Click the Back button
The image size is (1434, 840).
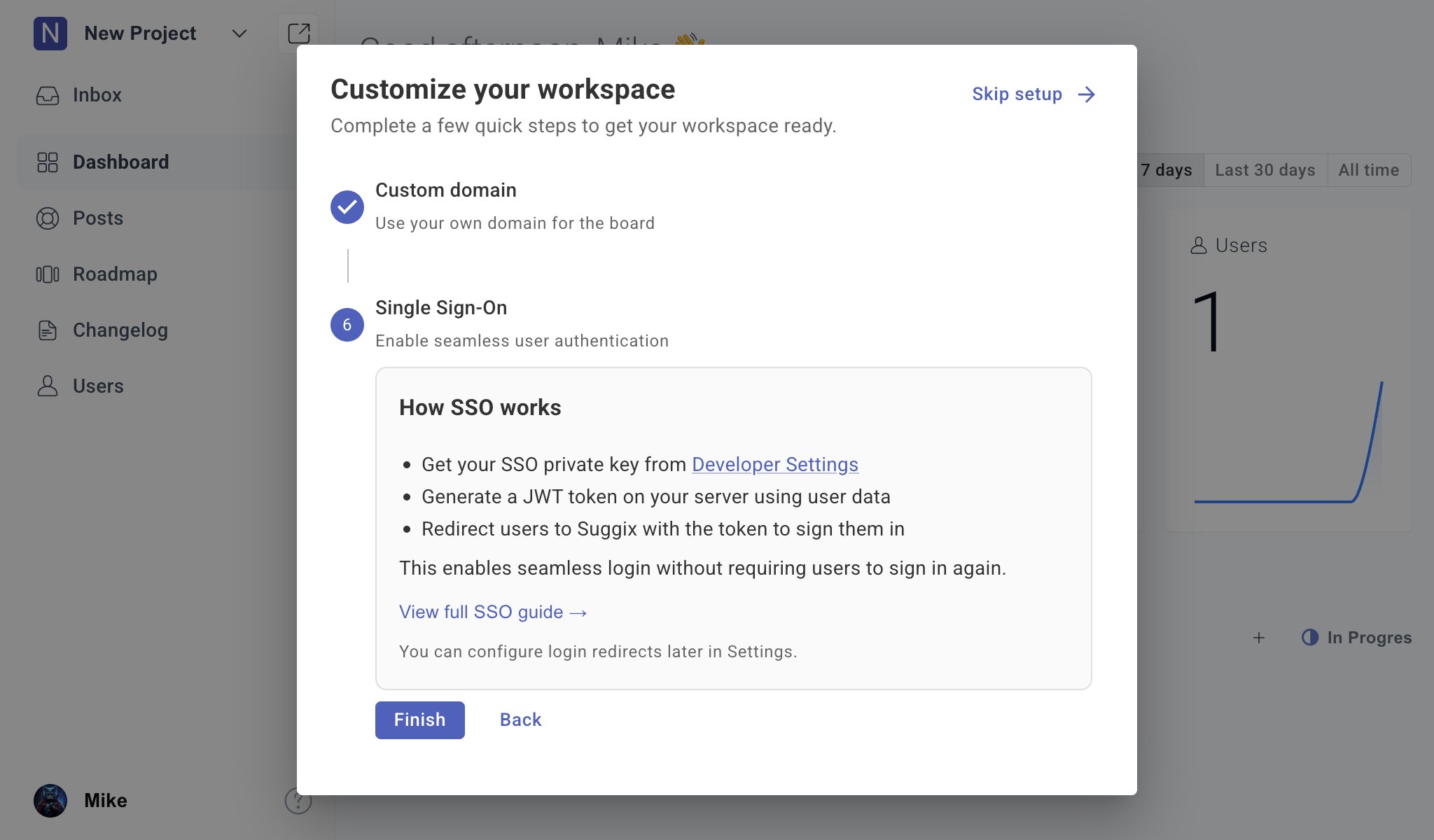point(521,720)
